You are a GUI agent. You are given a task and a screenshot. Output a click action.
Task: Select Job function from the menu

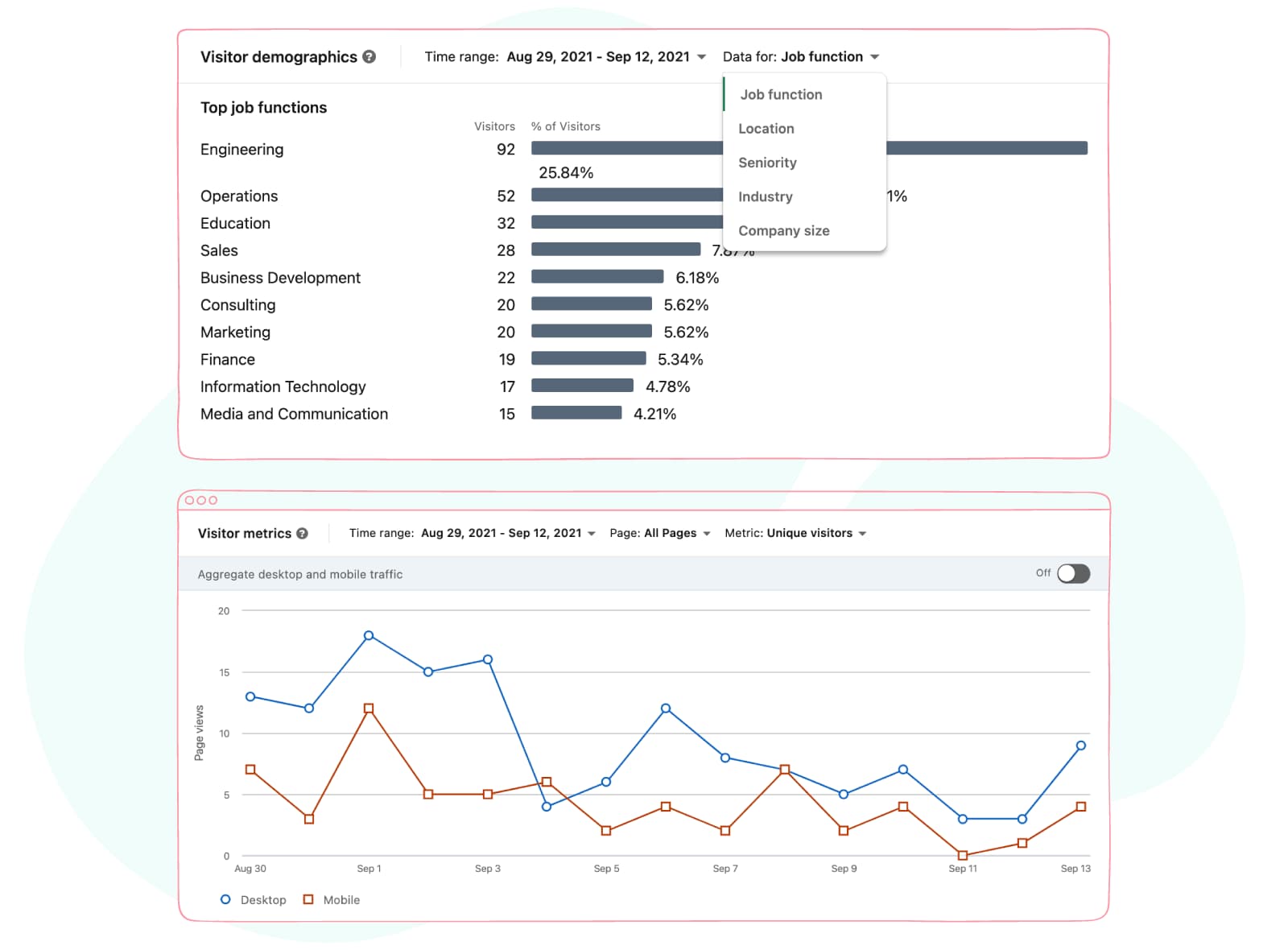(805, 95)
